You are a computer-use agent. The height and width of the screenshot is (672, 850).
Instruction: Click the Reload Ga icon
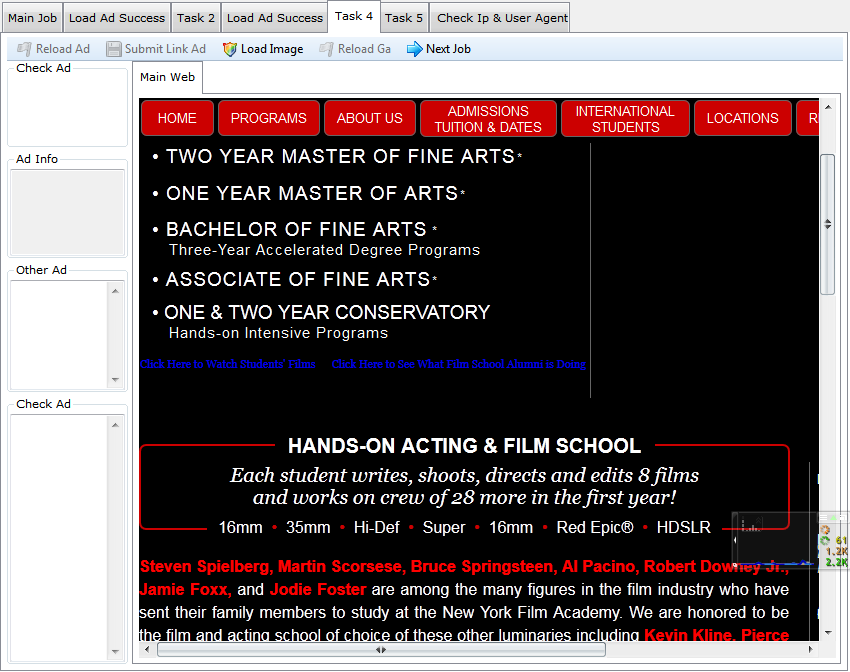point(326,49)
